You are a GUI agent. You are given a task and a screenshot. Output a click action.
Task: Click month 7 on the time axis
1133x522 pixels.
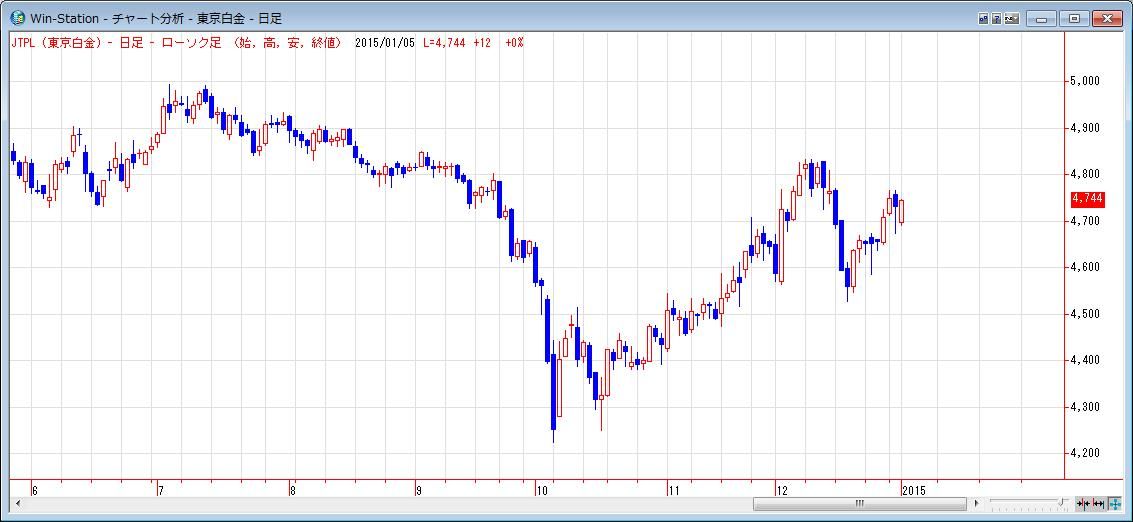point(161,490)
